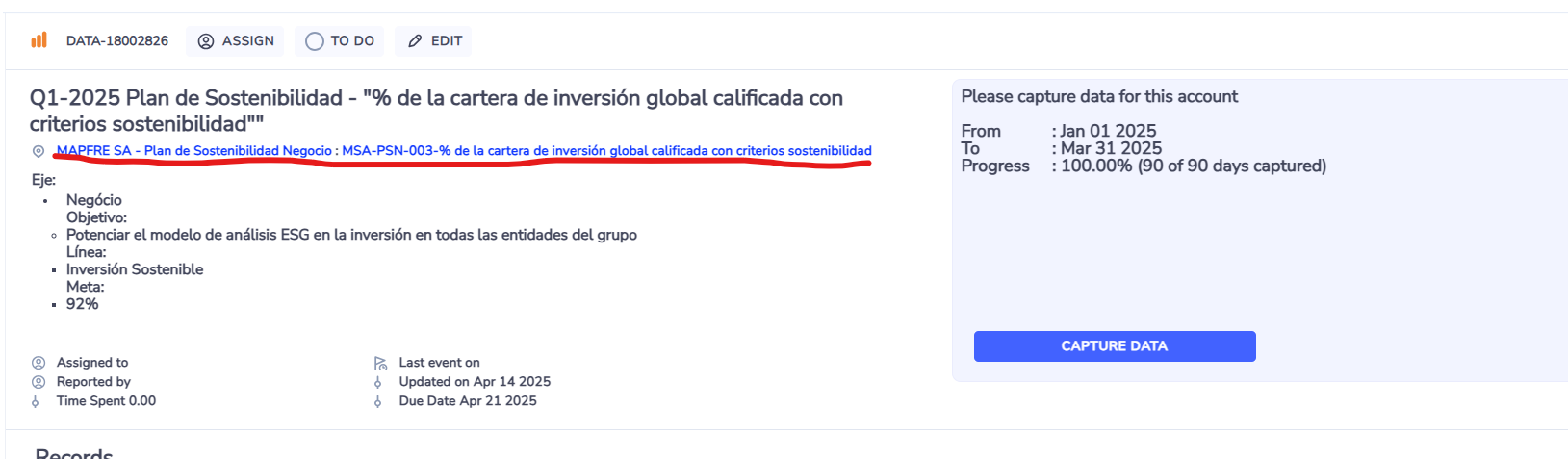Click the pencil EDIT button
The height and width of the screenshot is (459, 1568).
click(435, 41)
